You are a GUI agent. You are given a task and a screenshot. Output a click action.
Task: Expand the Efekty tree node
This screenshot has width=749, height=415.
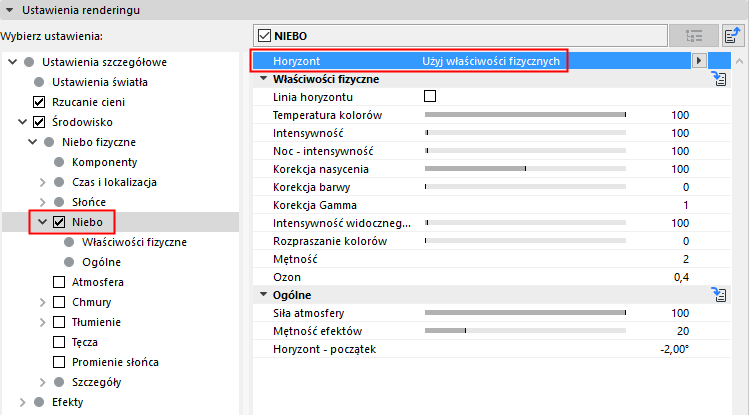click(22, 403)
